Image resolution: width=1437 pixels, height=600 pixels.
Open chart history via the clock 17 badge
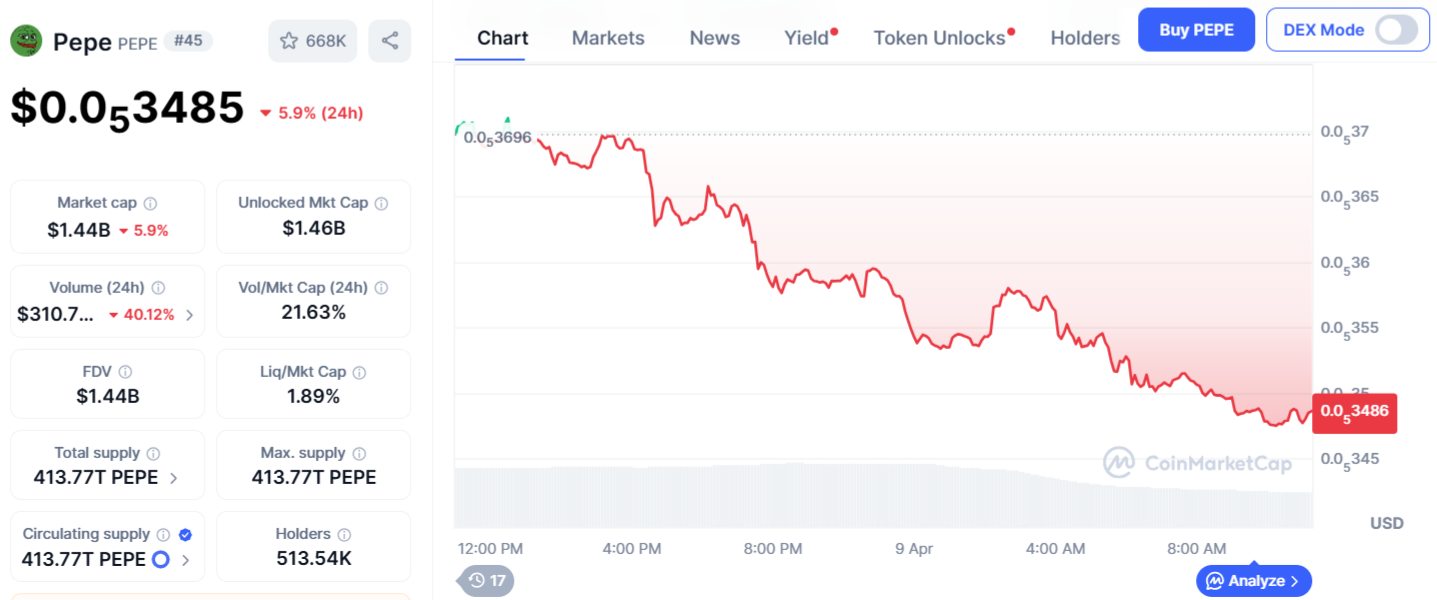[x=485, y=580]
